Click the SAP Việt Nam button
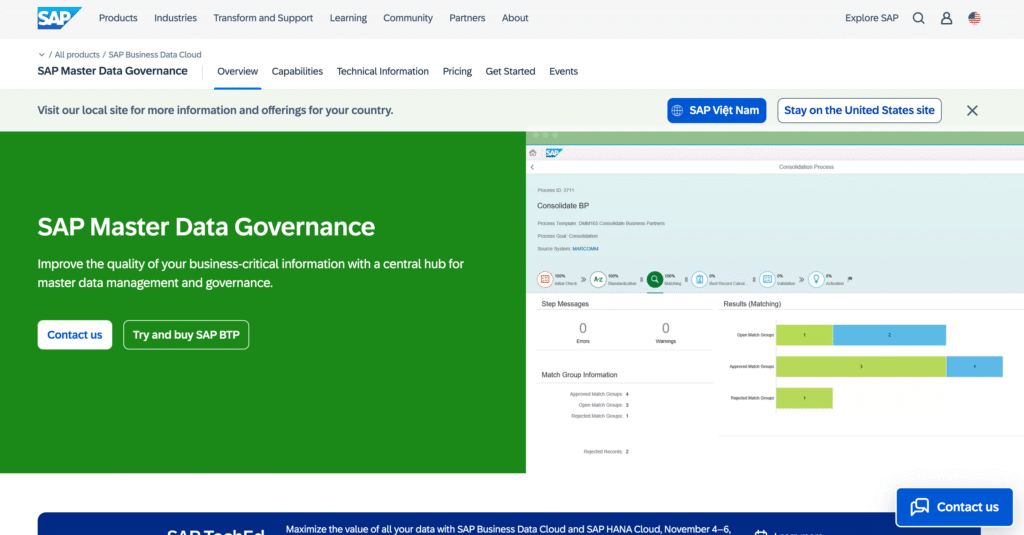This screenshot has height=535, width=1024. 716,110
